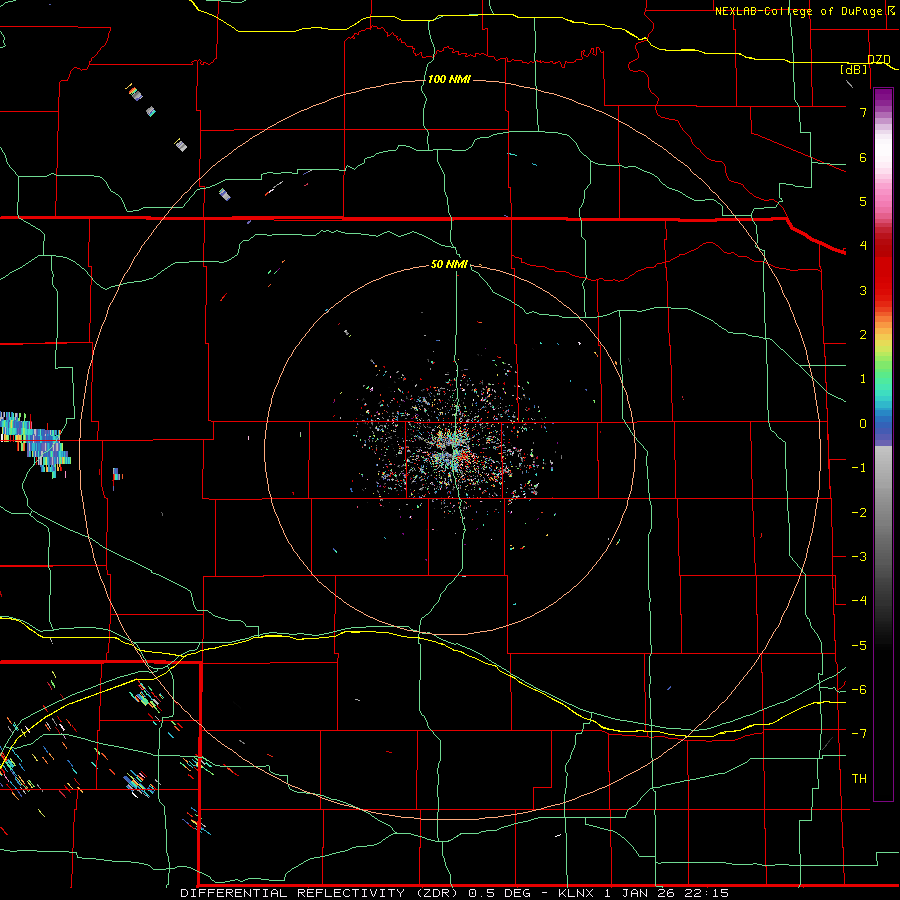Click the 100 NMI range ring label

point(449,79)
